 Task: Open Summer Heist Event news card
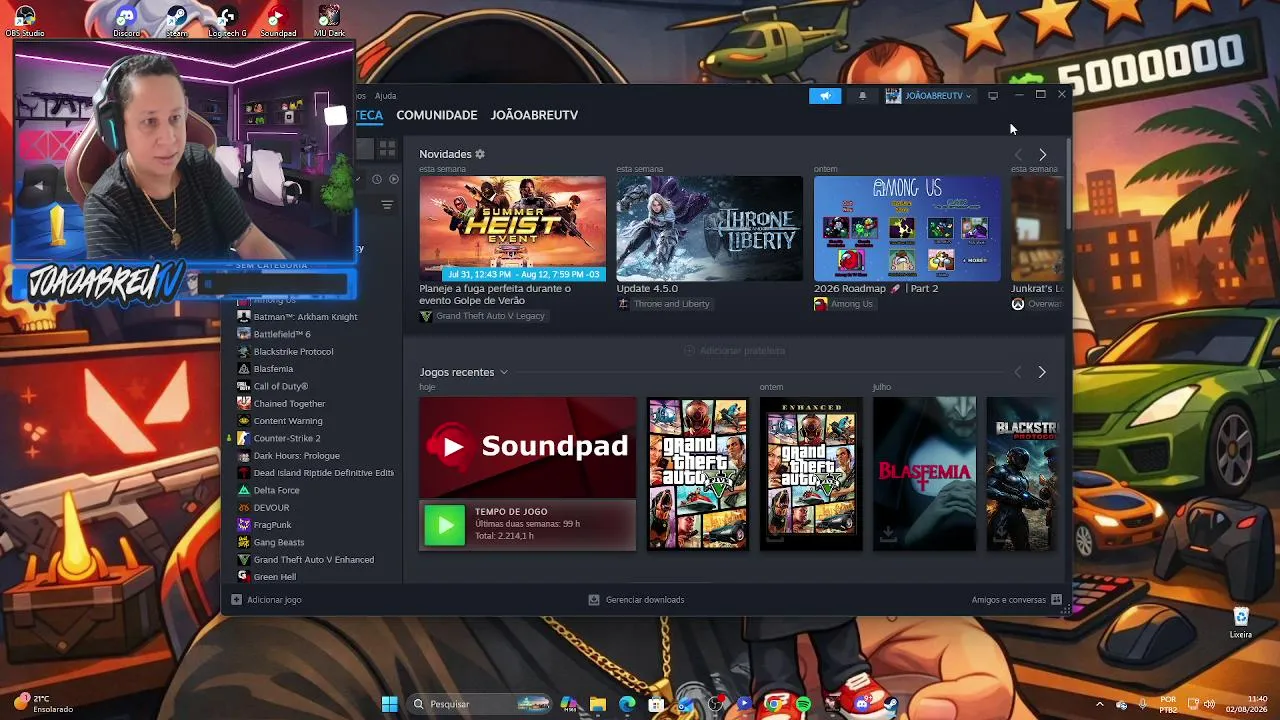512,228
